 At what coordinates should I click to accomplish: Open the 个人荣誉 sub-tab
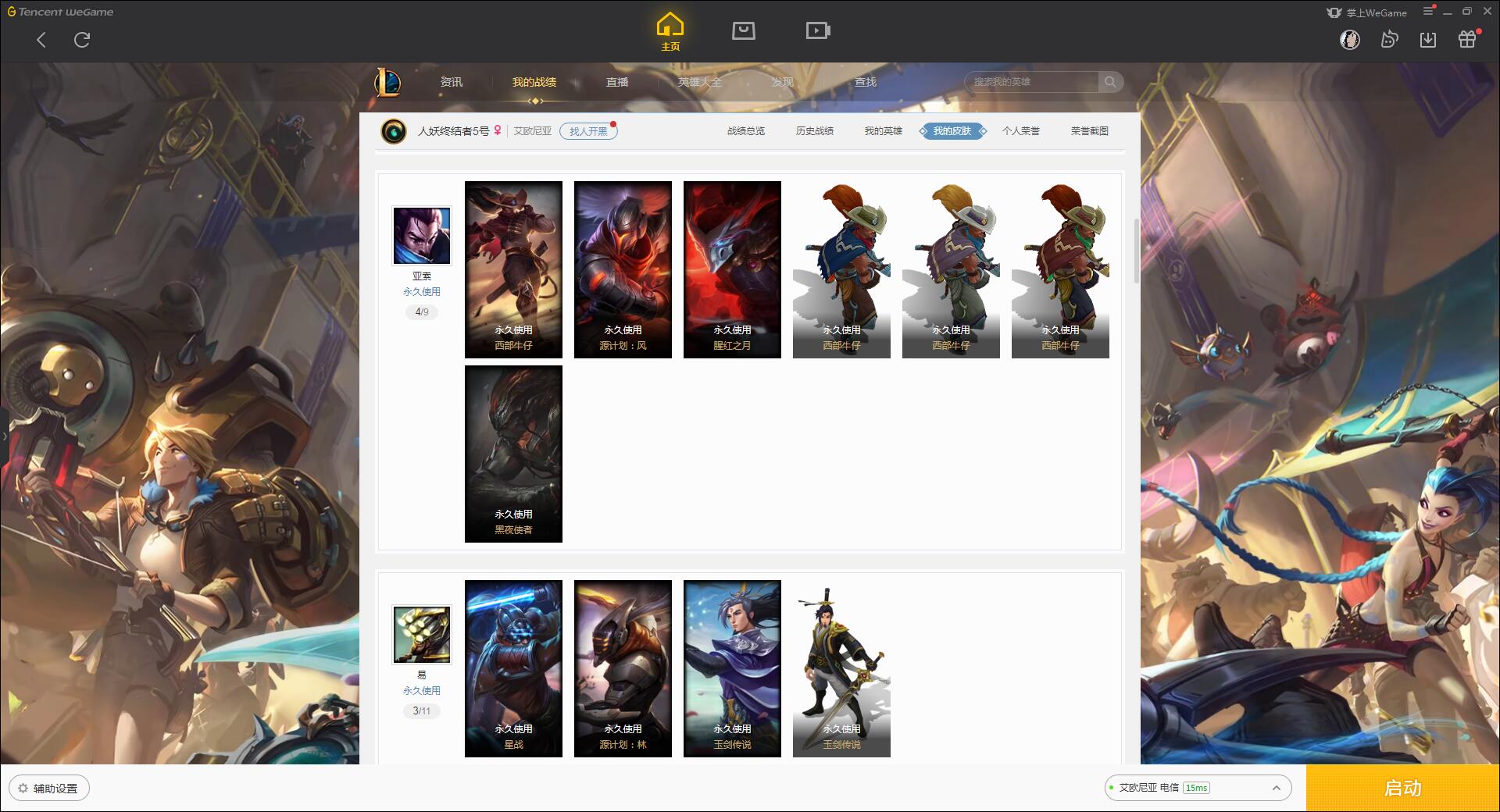tap(1021, 131)
